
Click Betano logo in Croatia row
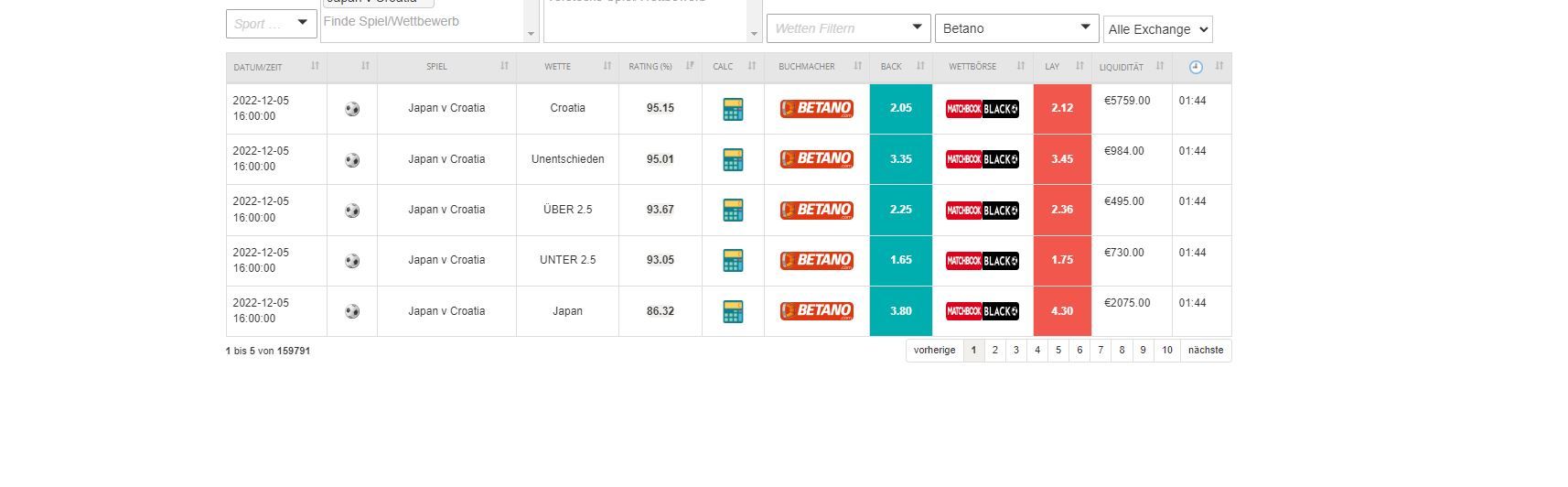817,109
